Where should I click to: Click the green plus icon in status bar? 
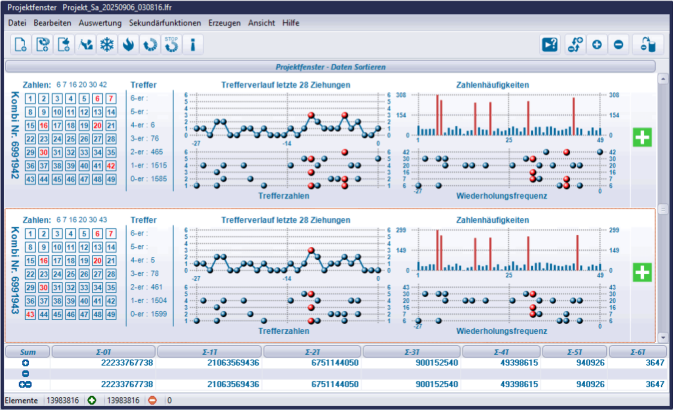point(92,401)
